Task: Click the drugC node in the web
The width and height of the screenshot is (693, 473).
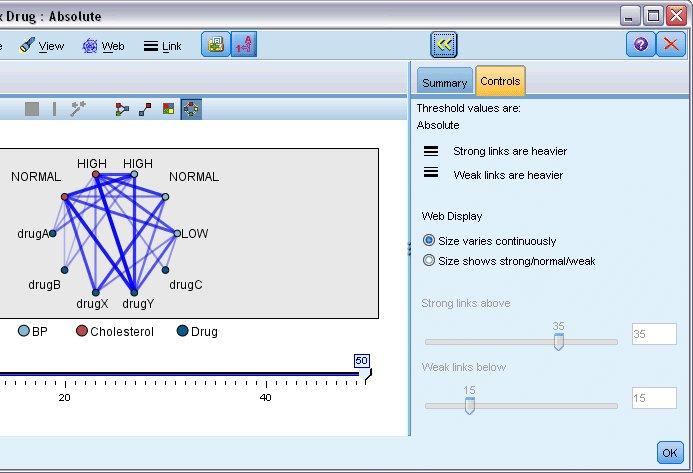Action: click(165, 270)
